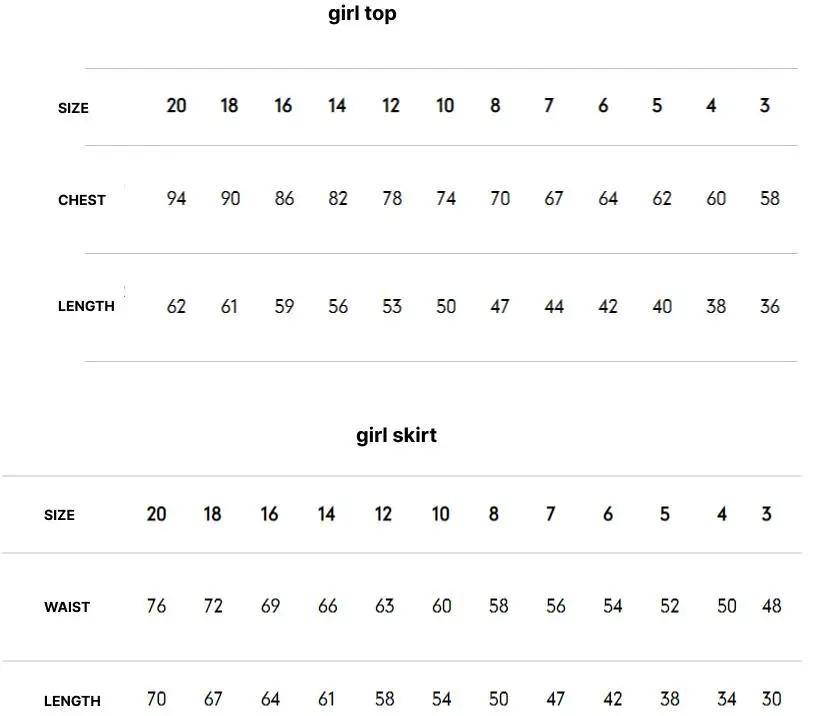Select waist value 63
Viewport: 832px width, 716px height.
pos(384,606)
